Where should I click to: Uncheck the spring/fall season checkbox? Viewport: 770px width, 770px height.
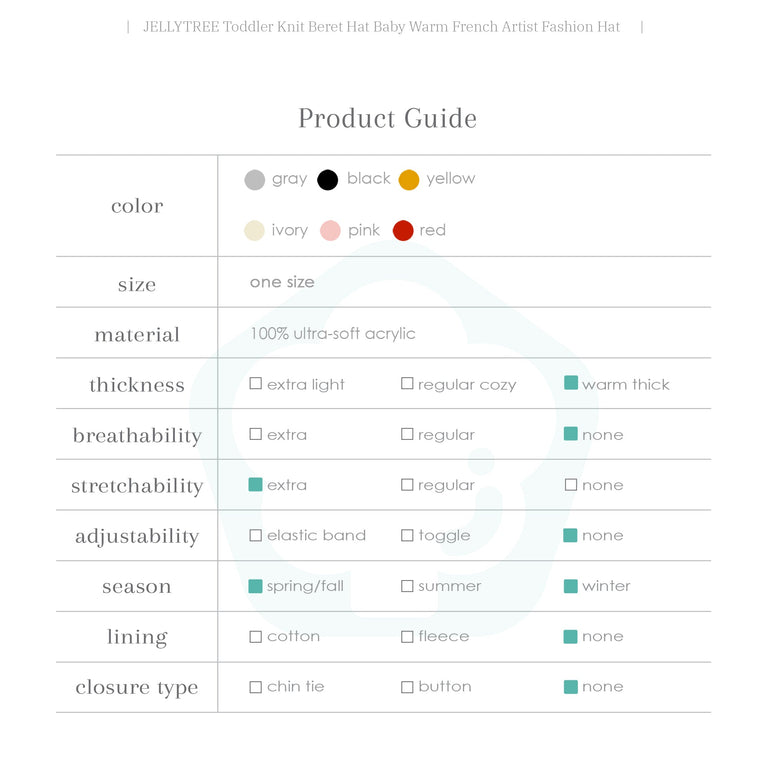(256, 586)
